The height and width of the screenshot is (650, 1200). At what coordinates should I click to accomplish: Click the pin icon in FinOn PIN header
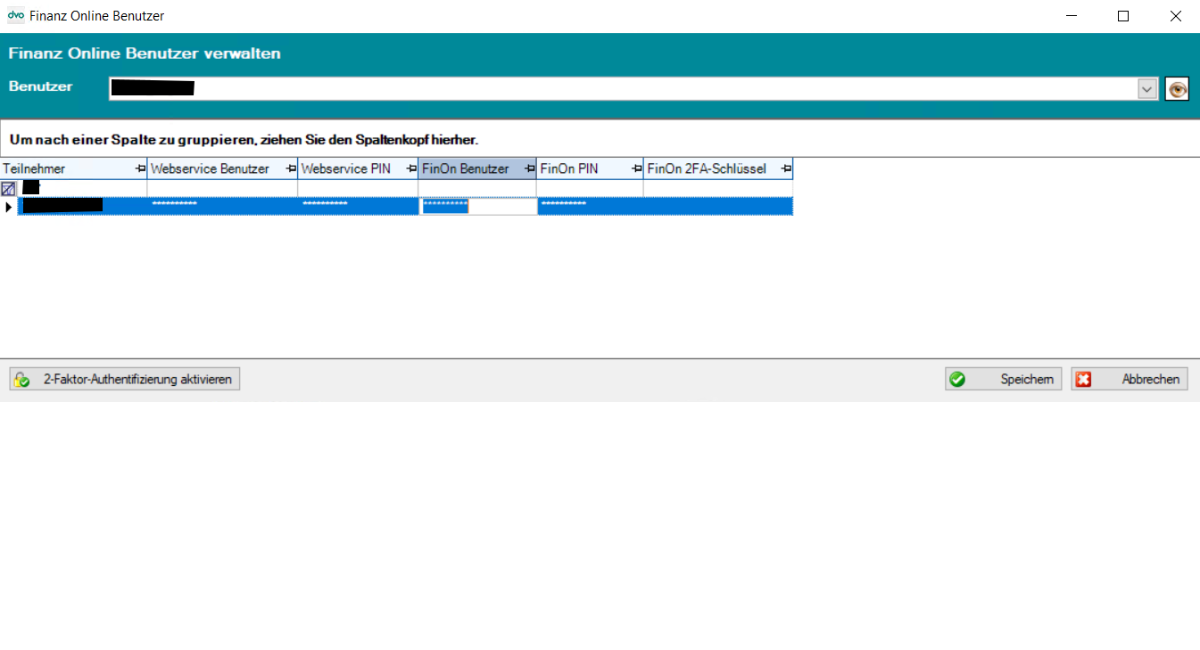point(636,169)
